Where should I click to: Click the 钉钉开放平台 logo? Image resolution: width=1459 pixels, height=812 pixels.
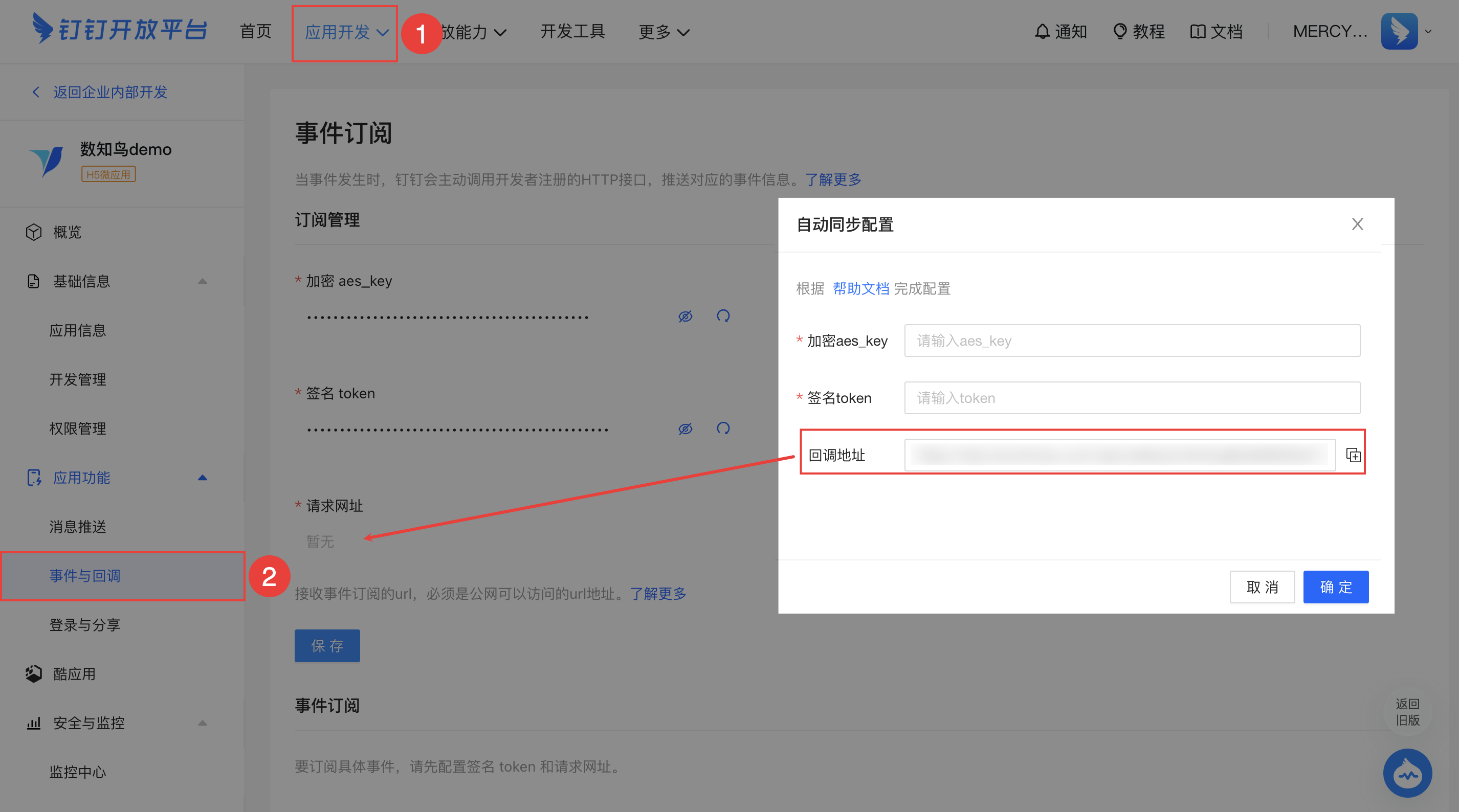[x=120, y=30]
